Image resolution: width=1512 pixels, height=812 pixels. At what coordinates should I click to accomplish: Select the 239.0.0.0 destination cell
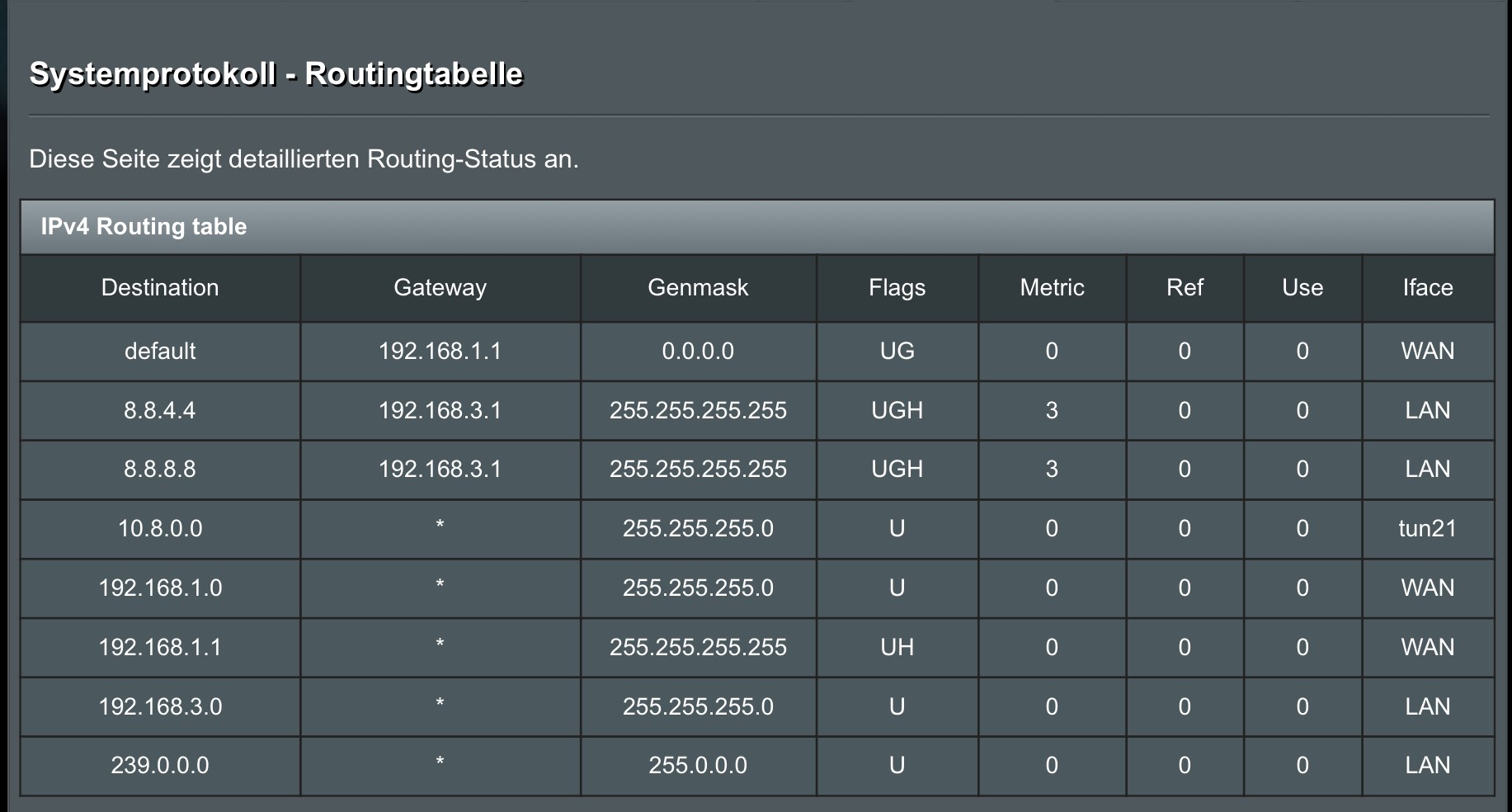pos(160,765)
